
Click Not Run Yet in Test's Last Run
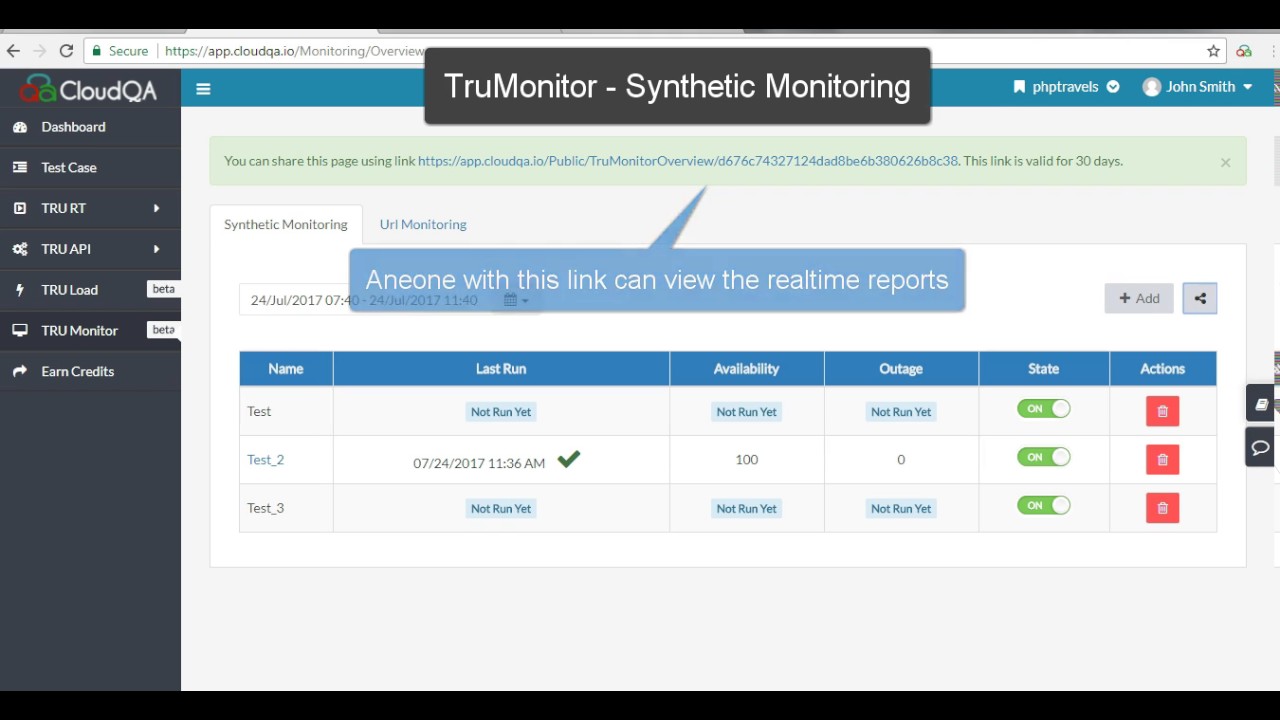tap(501, 412)
